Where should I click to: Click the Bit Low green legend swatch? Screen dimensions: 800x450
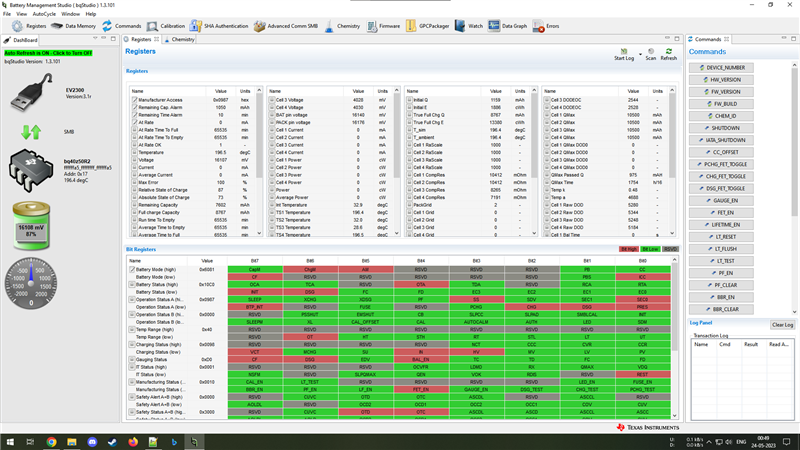point(649,249)
